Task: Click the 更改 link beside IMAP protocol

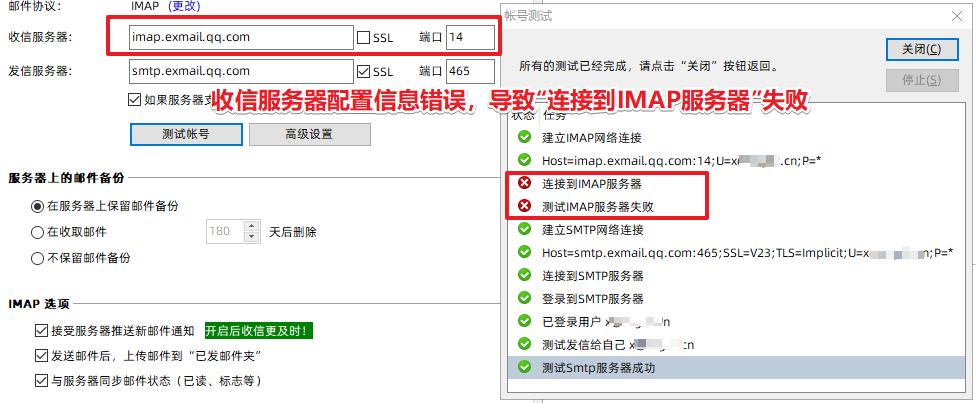Action: click(x=183, y=7)
